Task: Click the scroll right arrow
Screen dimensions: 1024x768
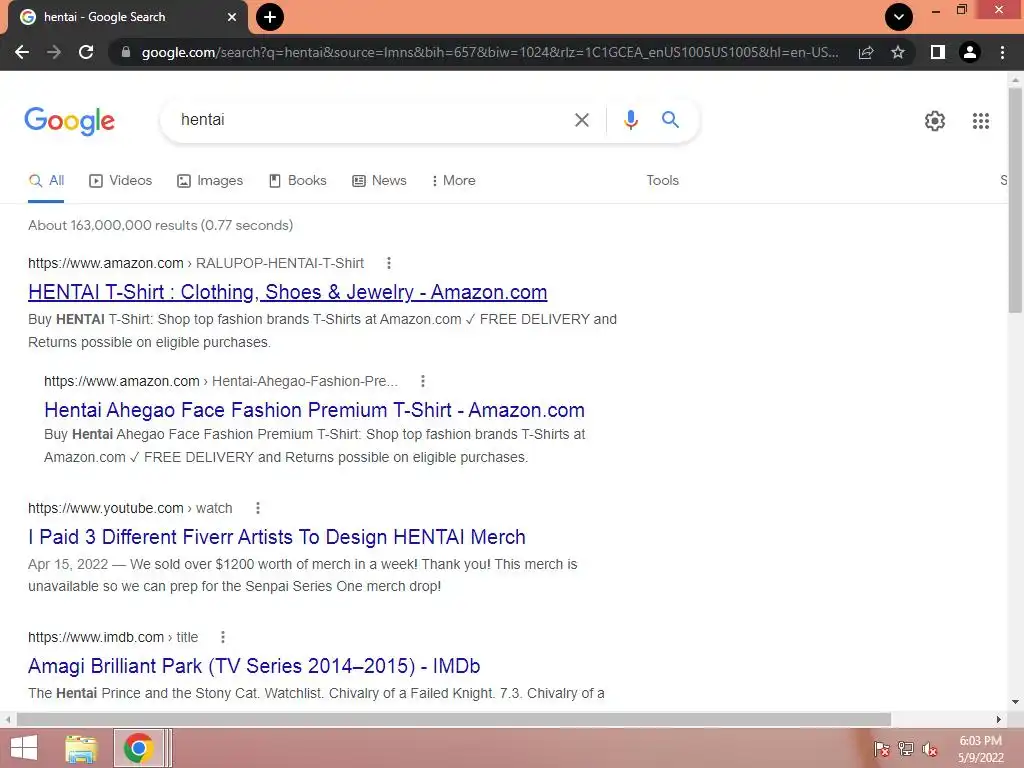Action: [999, 719]
